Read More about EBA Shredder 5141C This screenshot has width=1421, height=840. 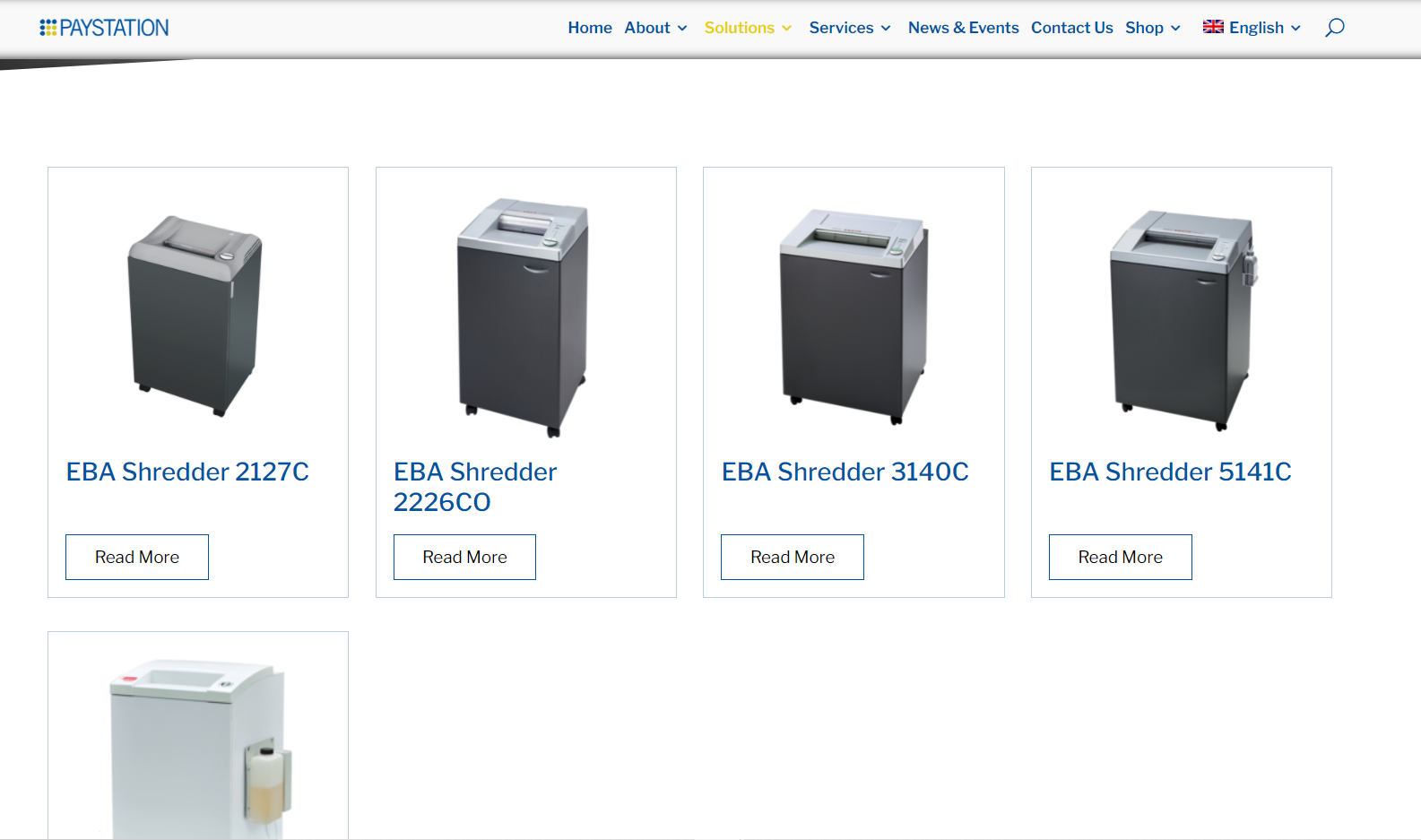[1121, 557]
